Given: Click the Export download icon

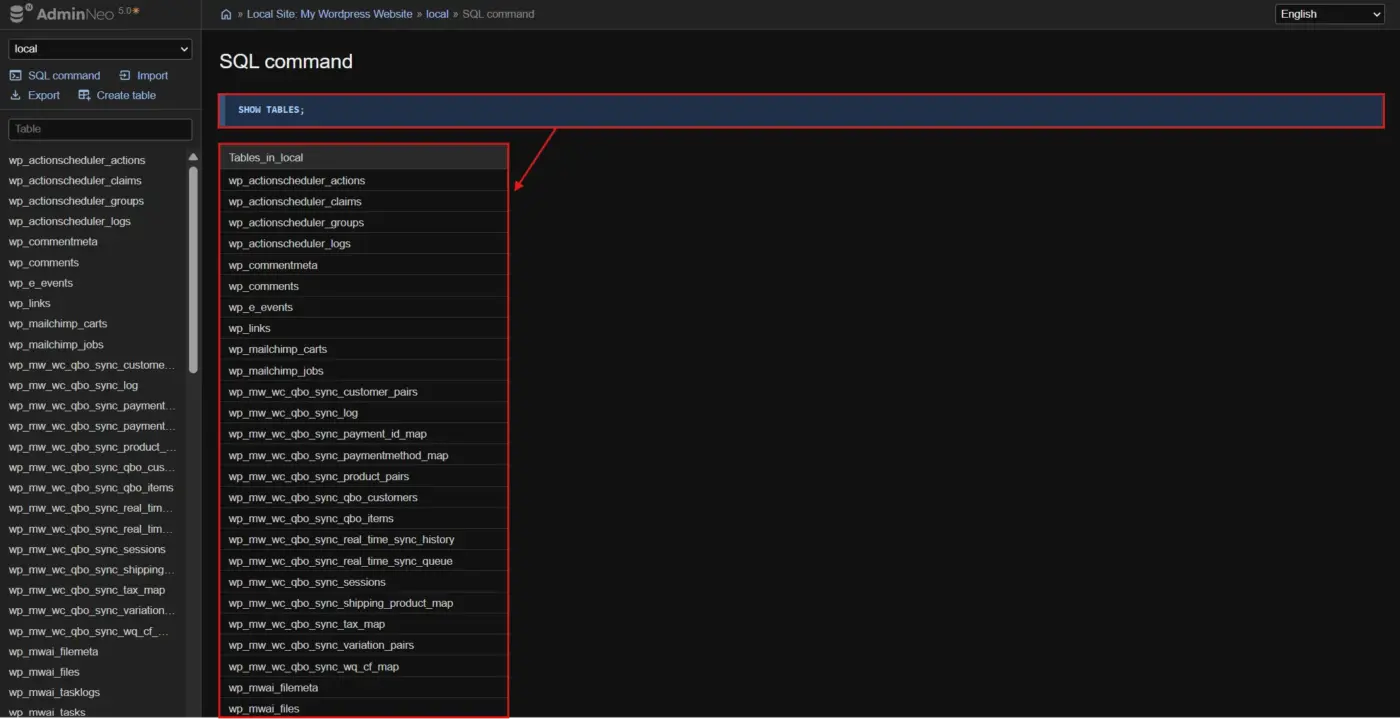Looking at the screenshot, I should [x=16, y=96].
